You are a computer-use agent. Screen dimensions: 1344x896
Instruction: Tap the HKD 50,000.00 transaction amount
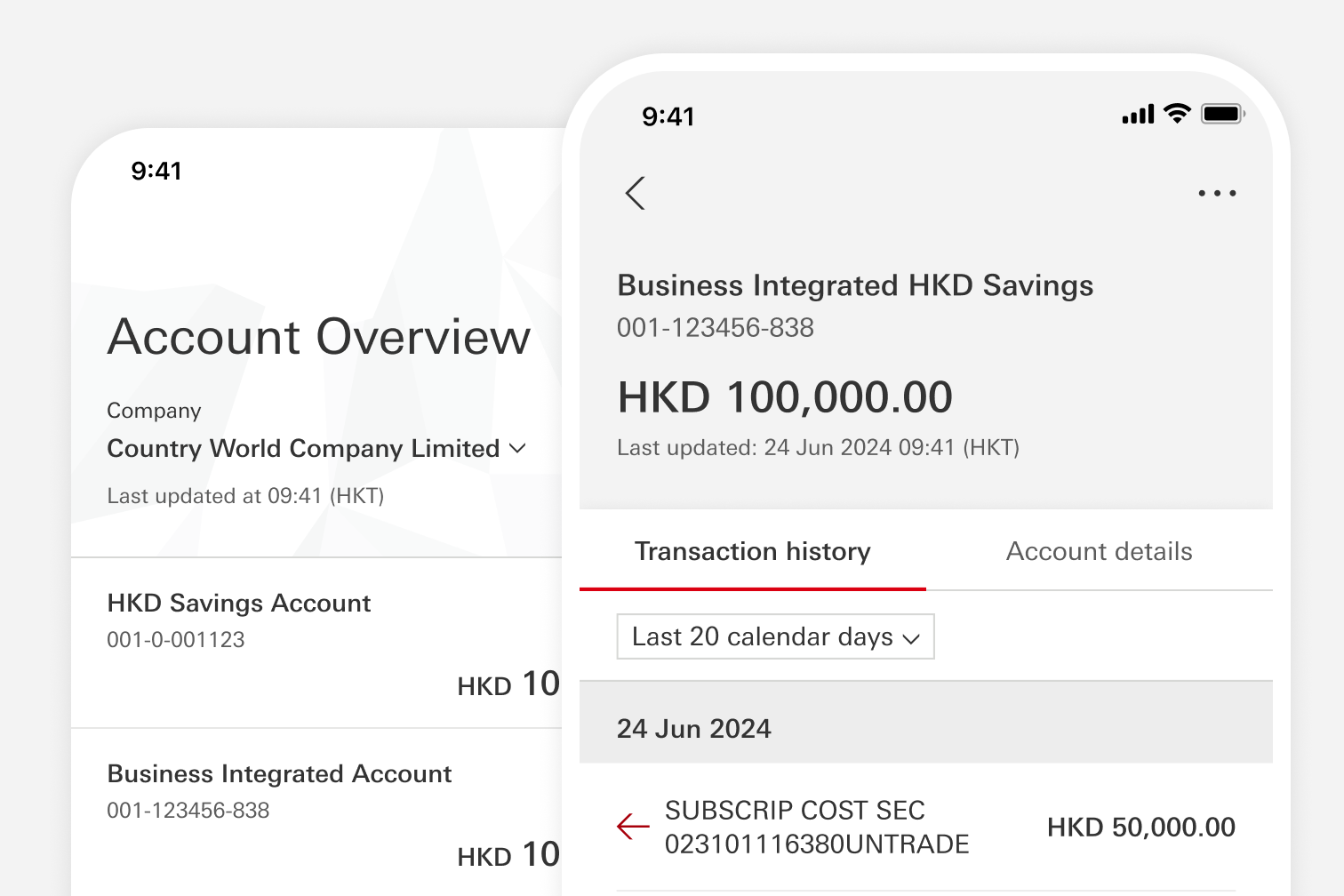(x=1140, y=828)
